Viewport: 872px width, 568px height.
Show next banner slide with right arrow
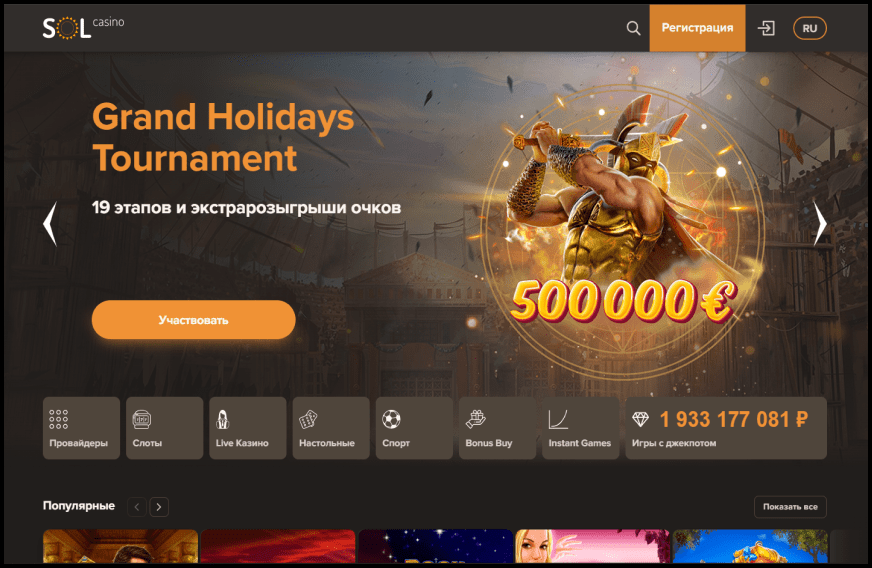click(x=820, y=223)
